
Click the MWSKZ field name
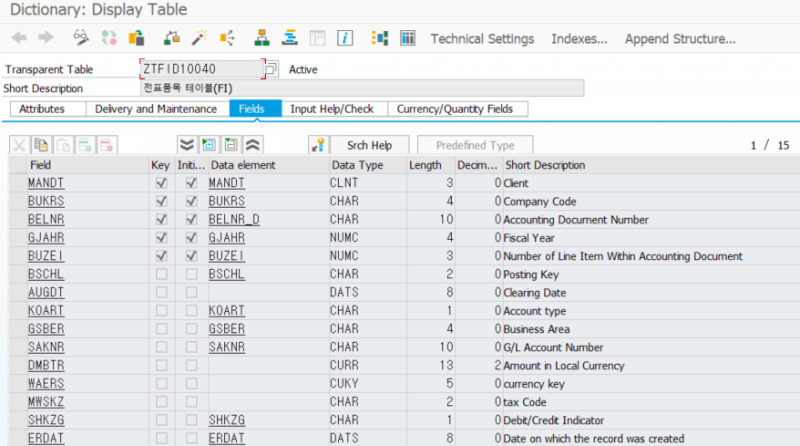pyautogui.click(x=46, y=402)
